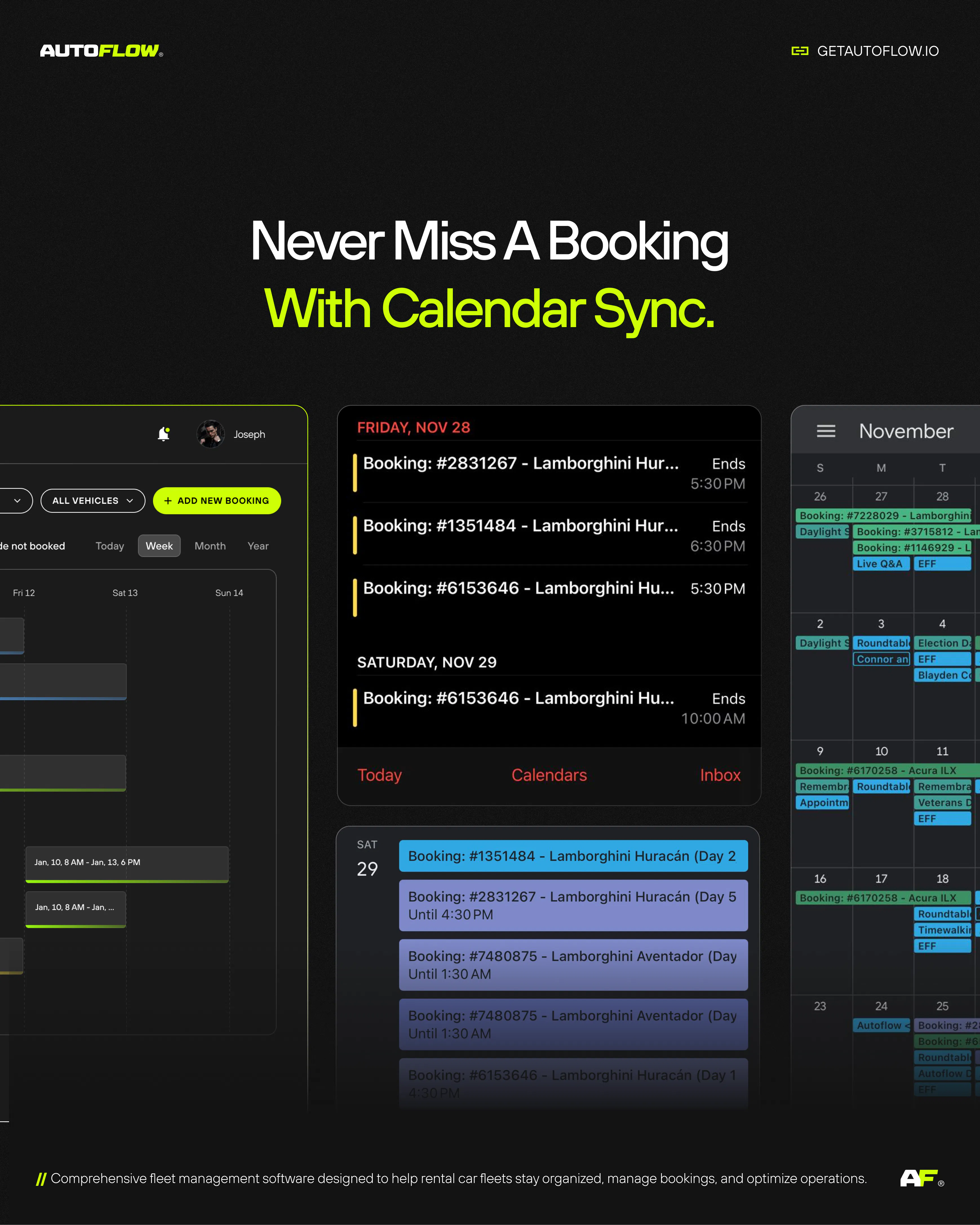Click the November month title
This screenshot has height=1225, width=980.
point(906,431)
